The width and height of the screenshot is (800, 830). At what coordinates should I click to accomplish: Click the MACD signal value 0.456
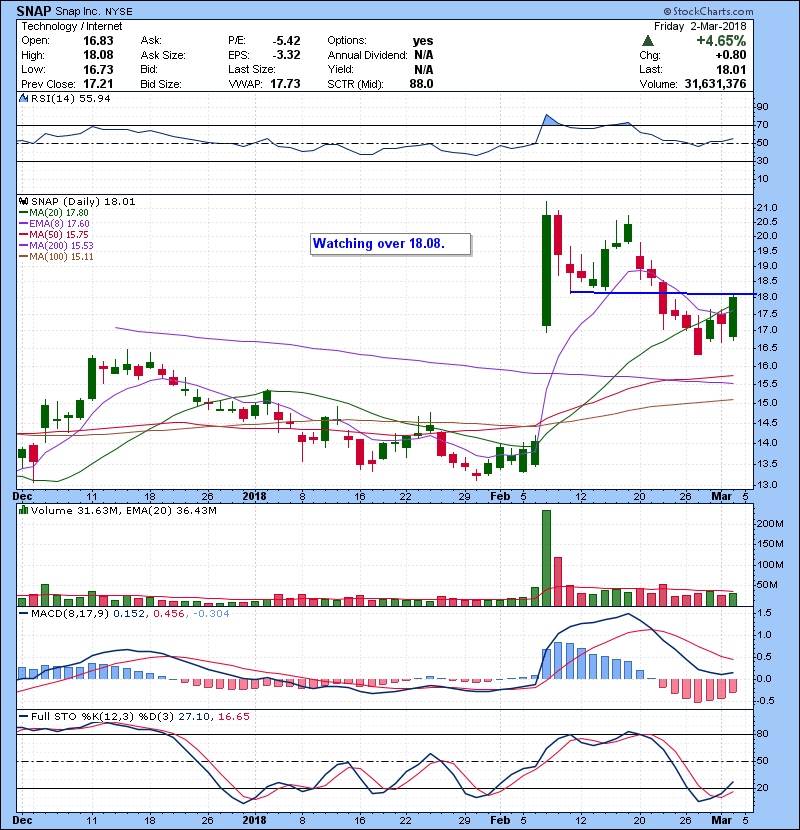169,614
